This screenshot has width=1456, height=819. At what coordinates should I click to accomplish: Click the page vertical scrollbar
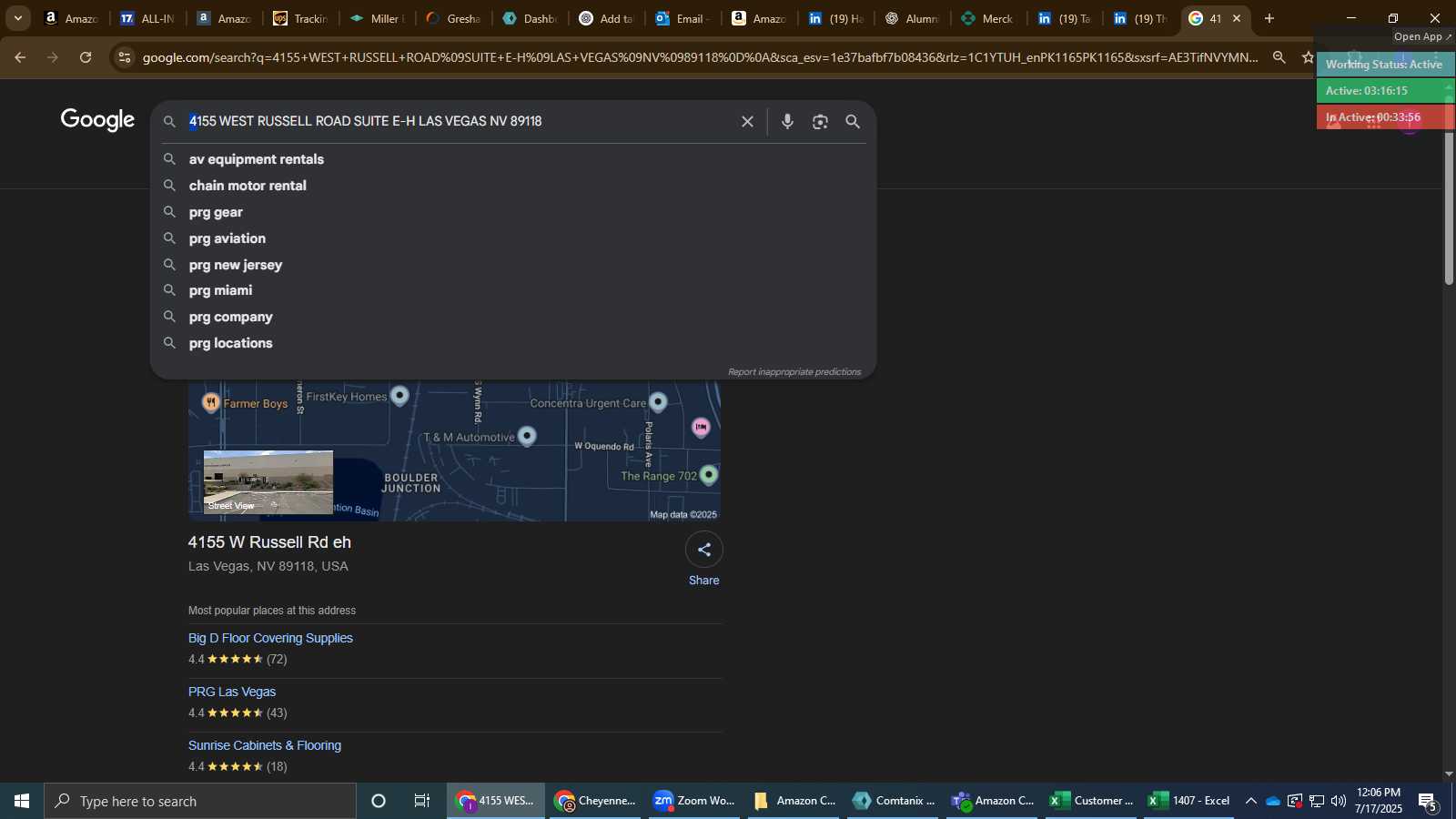[x=1449, y=207]
